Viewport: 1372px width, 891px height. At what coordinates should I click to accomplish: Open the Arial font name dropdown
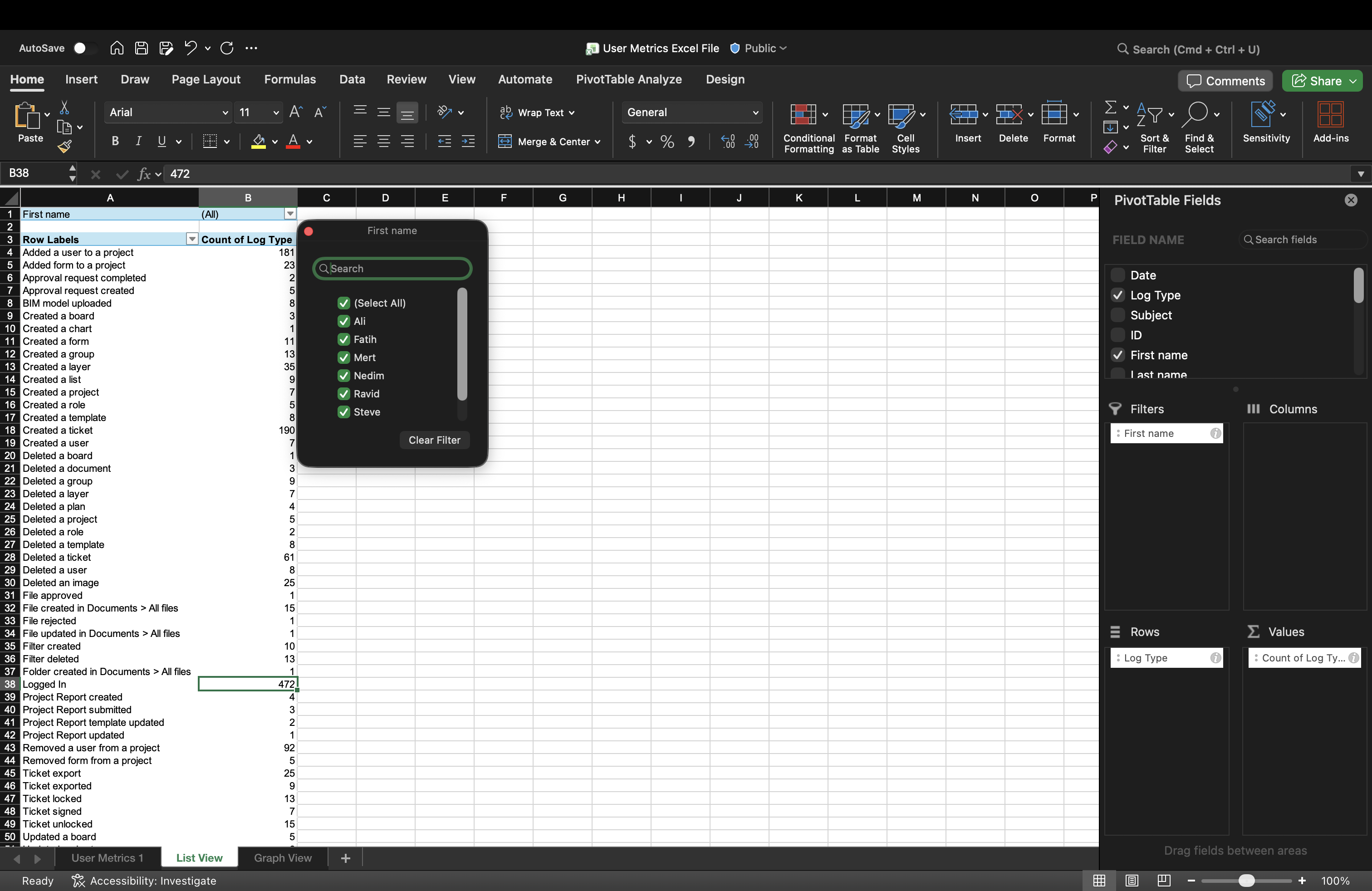pyautogui.click(x=225, y=113)
